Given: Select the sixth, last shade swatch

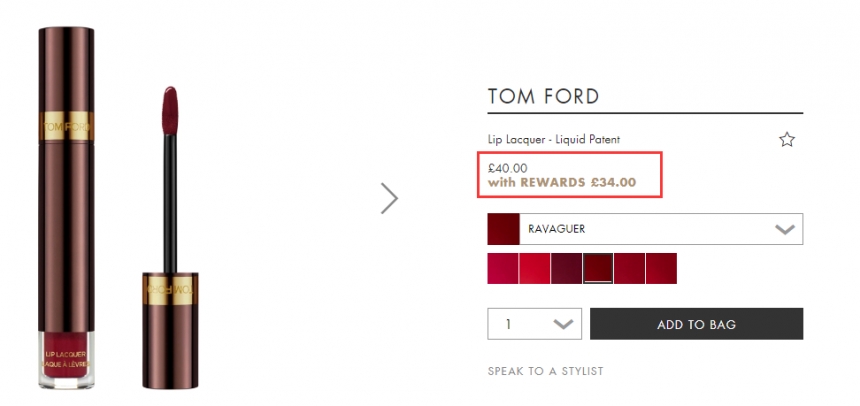Looking at the screenshot, I should (661, 268).
